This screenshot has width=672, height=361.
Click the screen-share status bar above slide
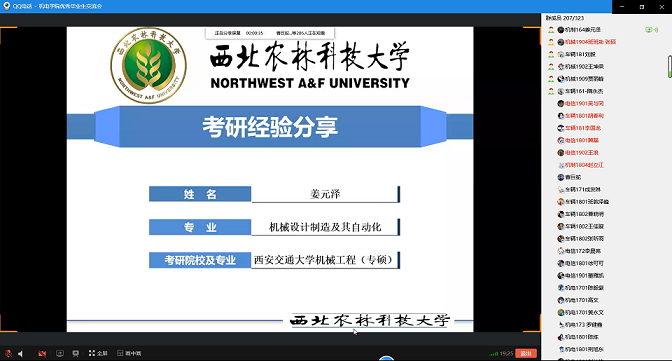point(270,33)
